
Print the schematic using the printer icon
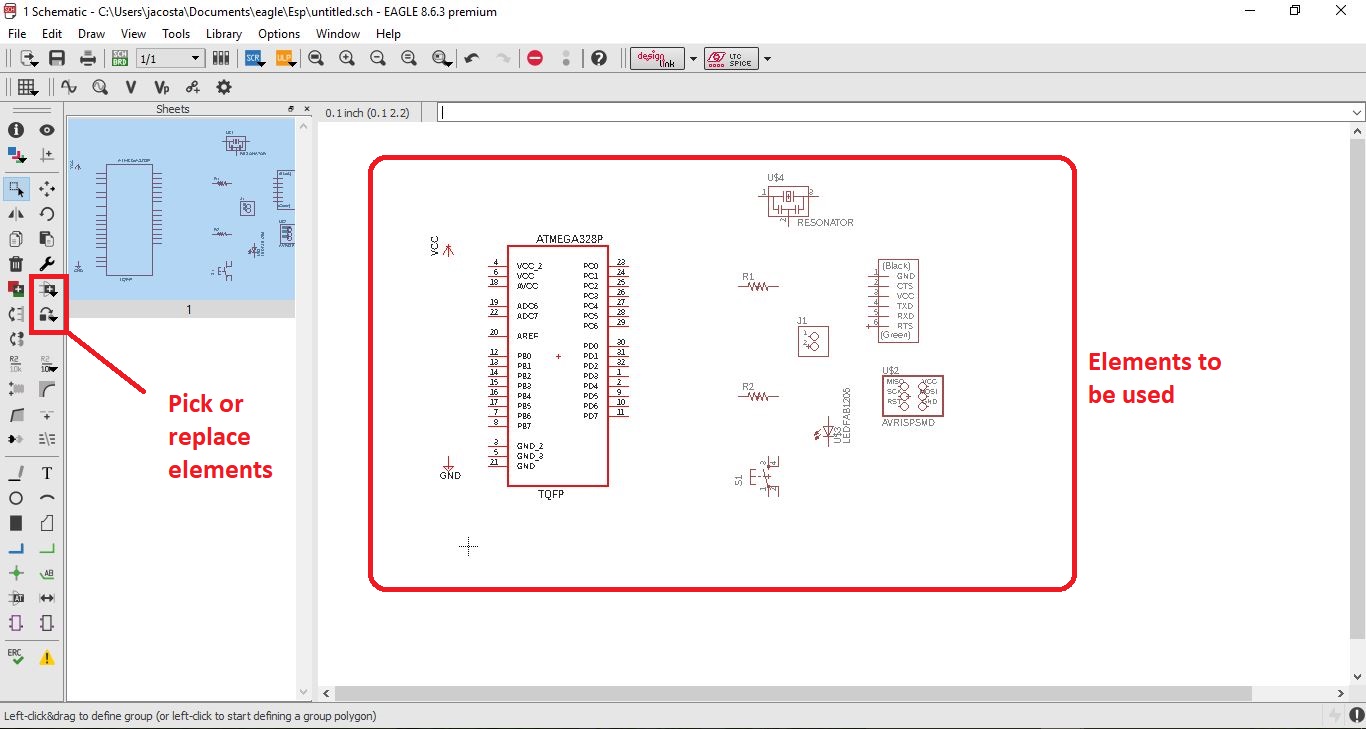tap(88, 58)
